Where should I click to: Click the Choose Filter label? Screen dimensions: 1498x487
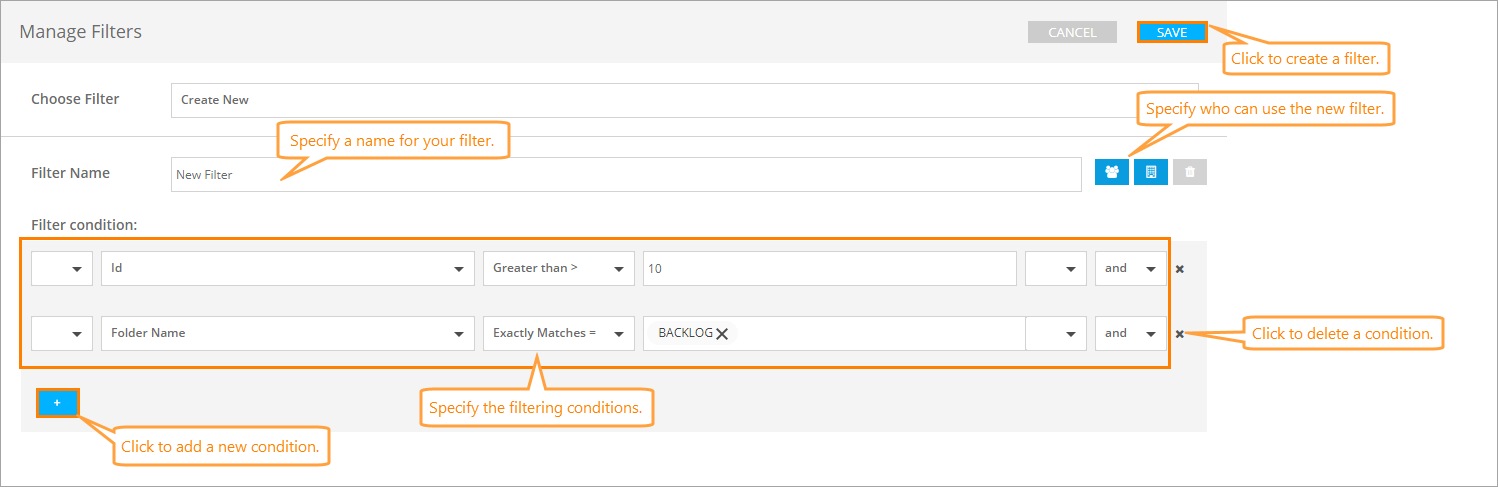tap(75, 99)
